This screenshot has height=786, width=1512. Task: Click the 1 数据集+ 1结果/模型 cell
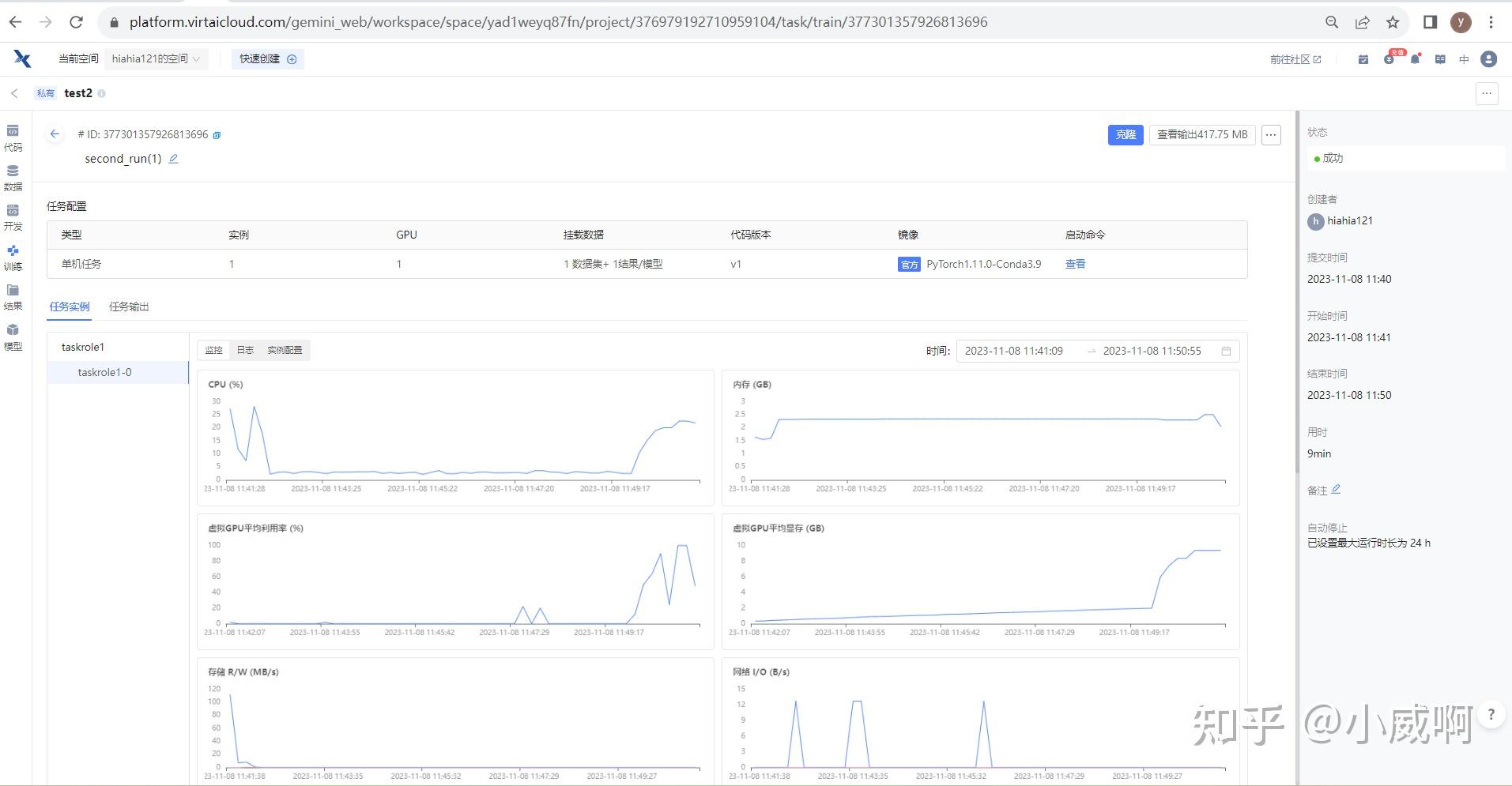click(x=613, y=264)
